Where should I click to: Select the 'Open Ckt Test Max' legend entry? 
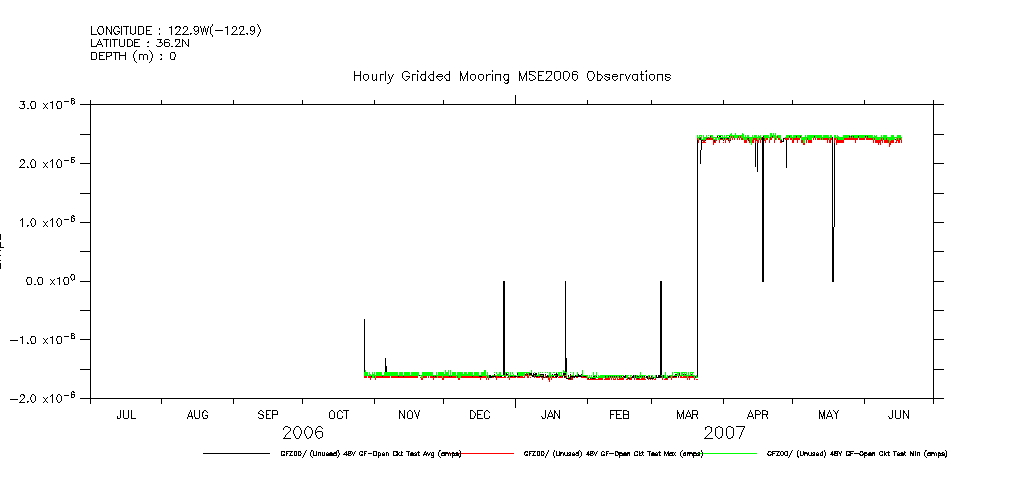[x=613, y=453]
